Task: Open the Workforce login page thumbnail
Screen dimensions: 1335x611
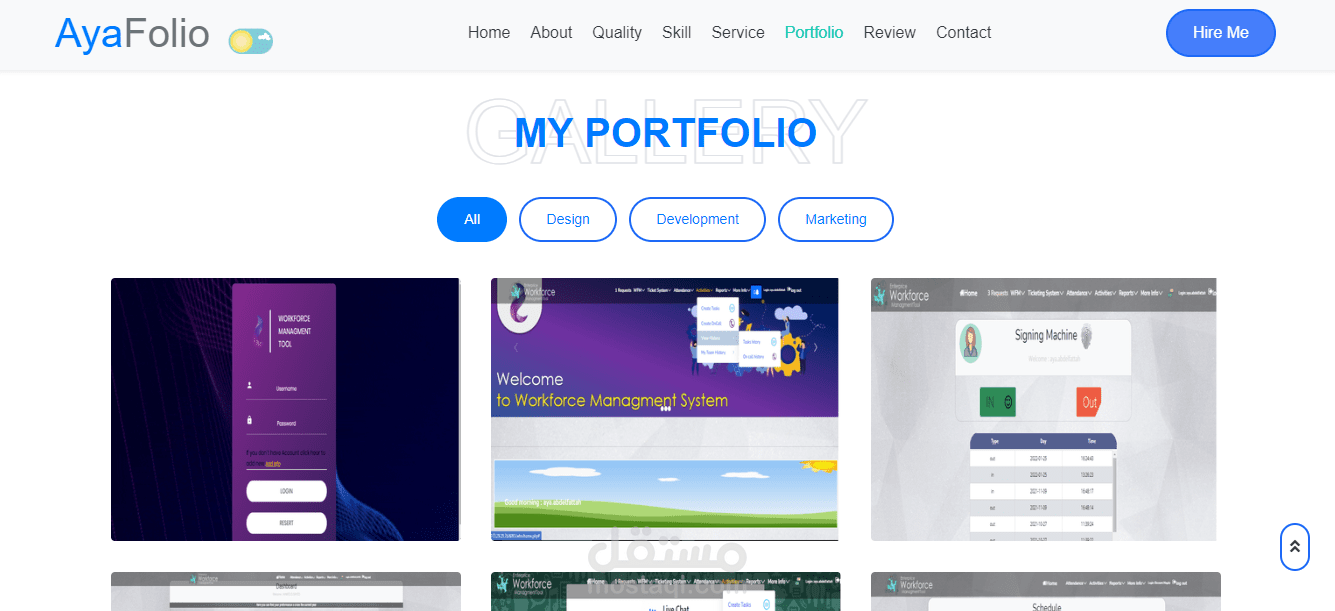Action: [x=285, y=409]
